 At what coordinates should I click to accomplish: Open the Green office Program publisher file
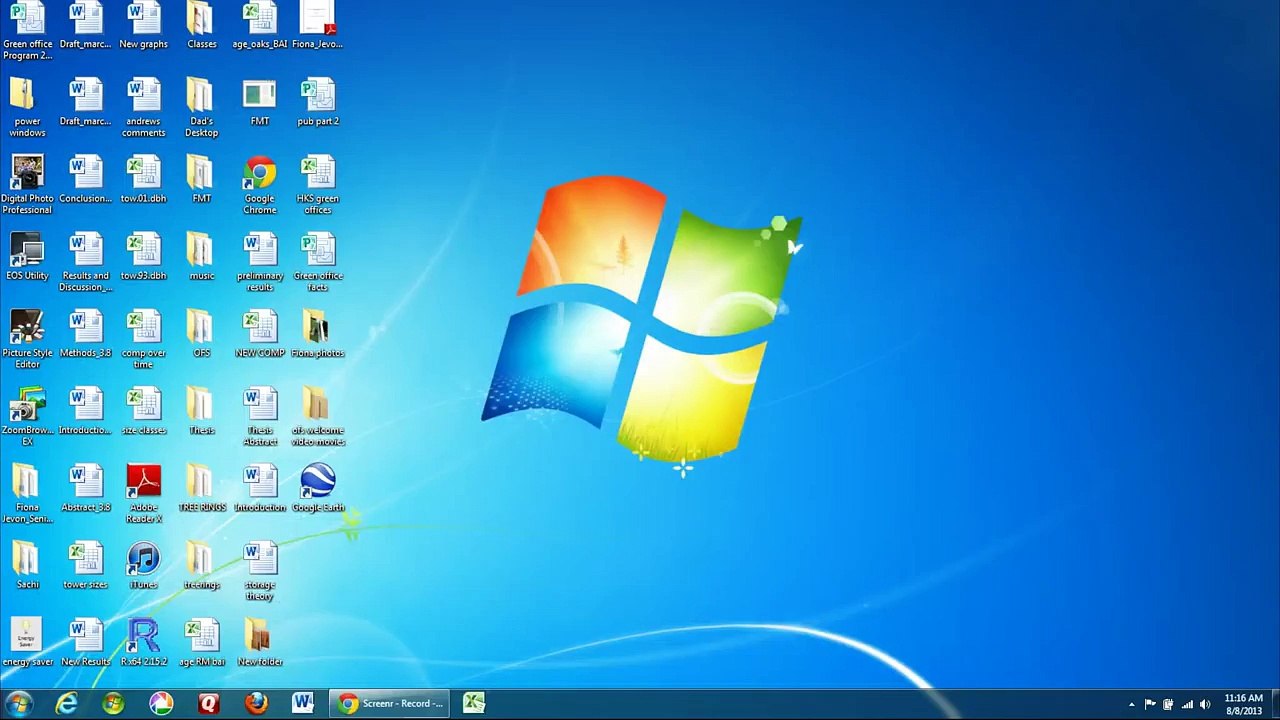click(28, 31)
